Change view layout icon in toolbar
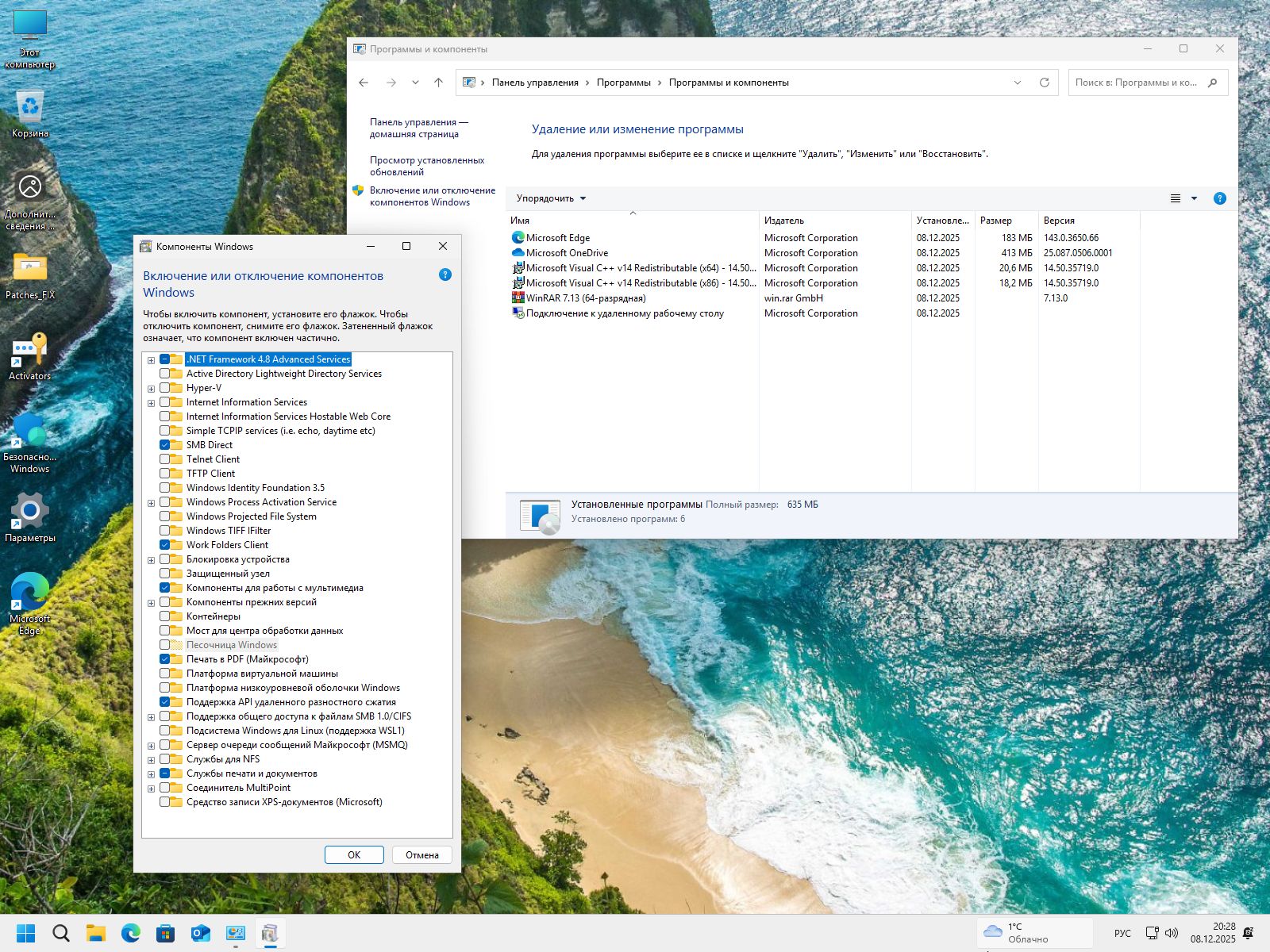1270x952 pixels. [1176, 198]
